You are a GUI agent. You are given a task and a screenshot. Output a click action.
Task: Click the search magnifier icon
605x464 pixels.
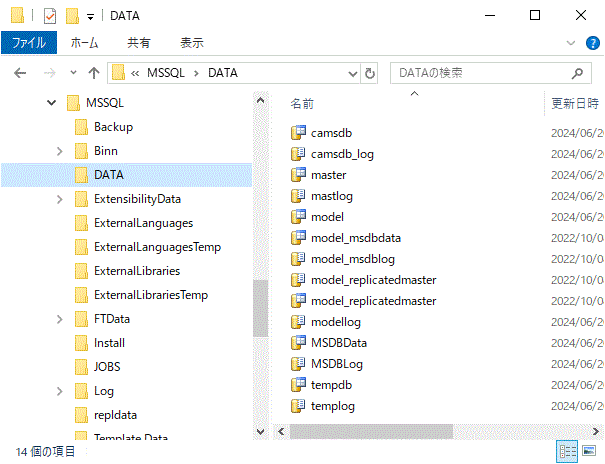pyautogui.click(x=577, y=73)
